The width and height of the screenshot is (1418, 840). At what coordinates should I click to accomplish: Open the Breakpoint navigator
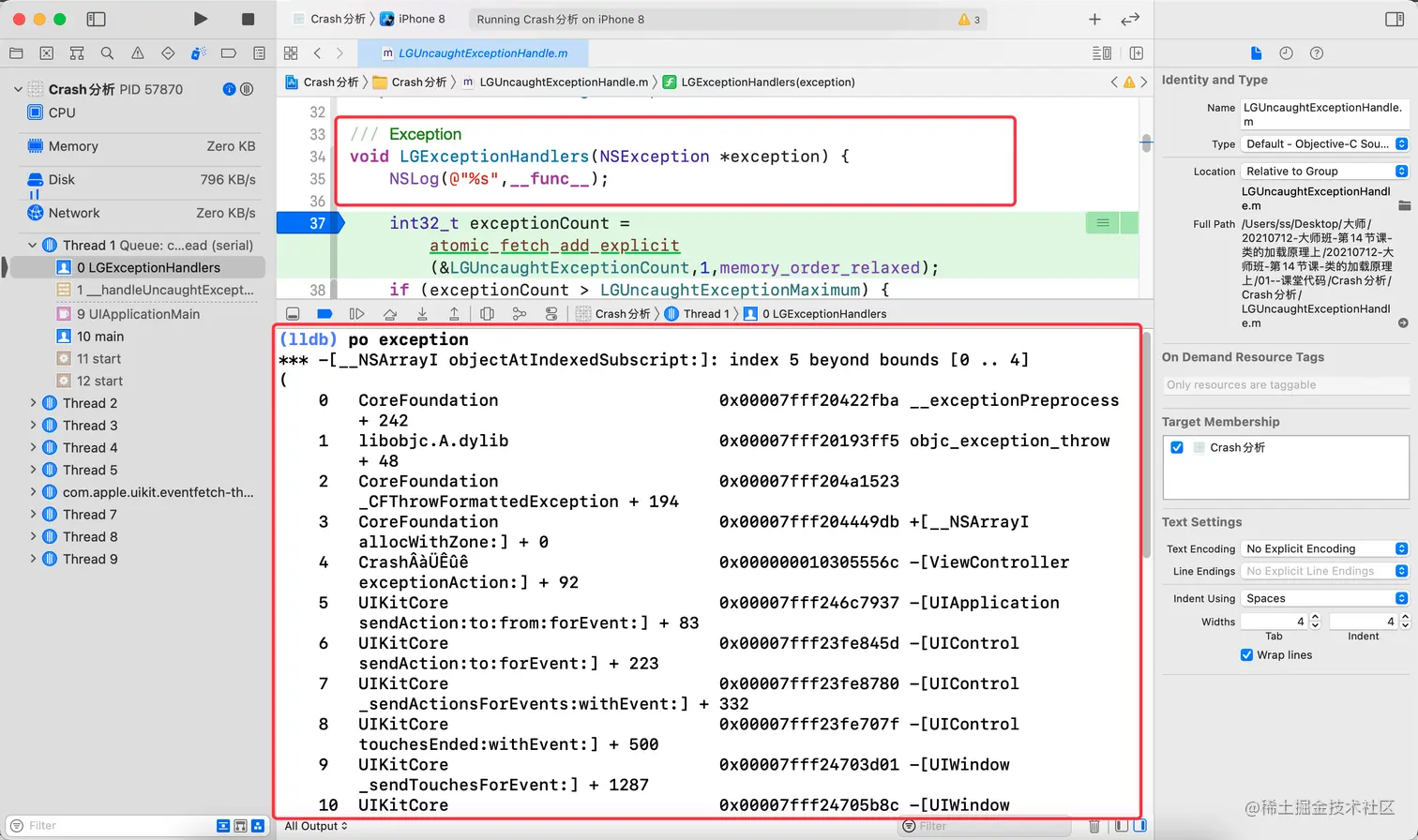click(229, 53)
